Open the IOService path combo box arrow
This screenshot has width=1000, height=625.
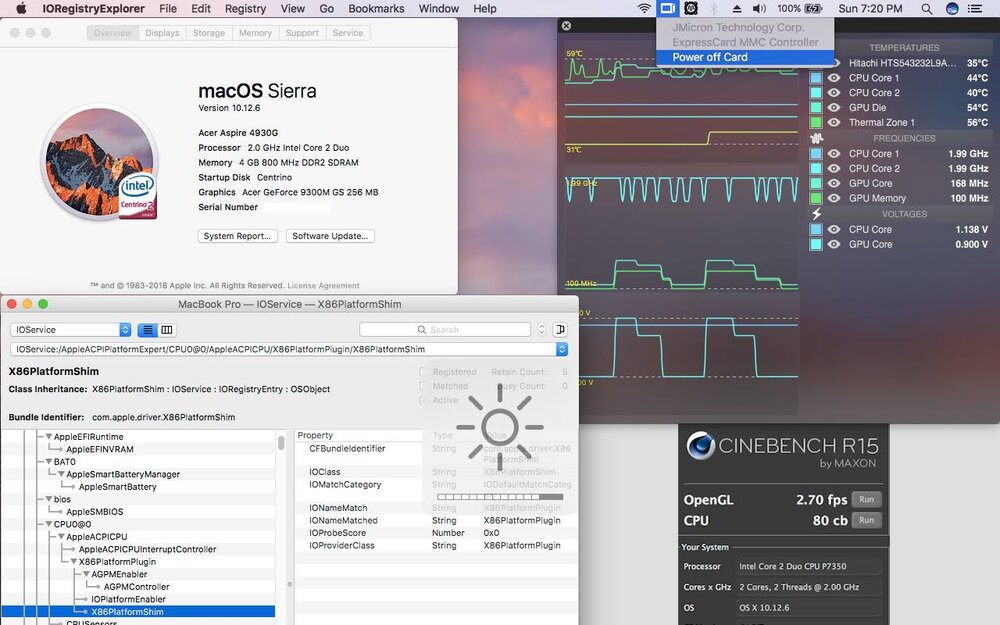(561, 350)
